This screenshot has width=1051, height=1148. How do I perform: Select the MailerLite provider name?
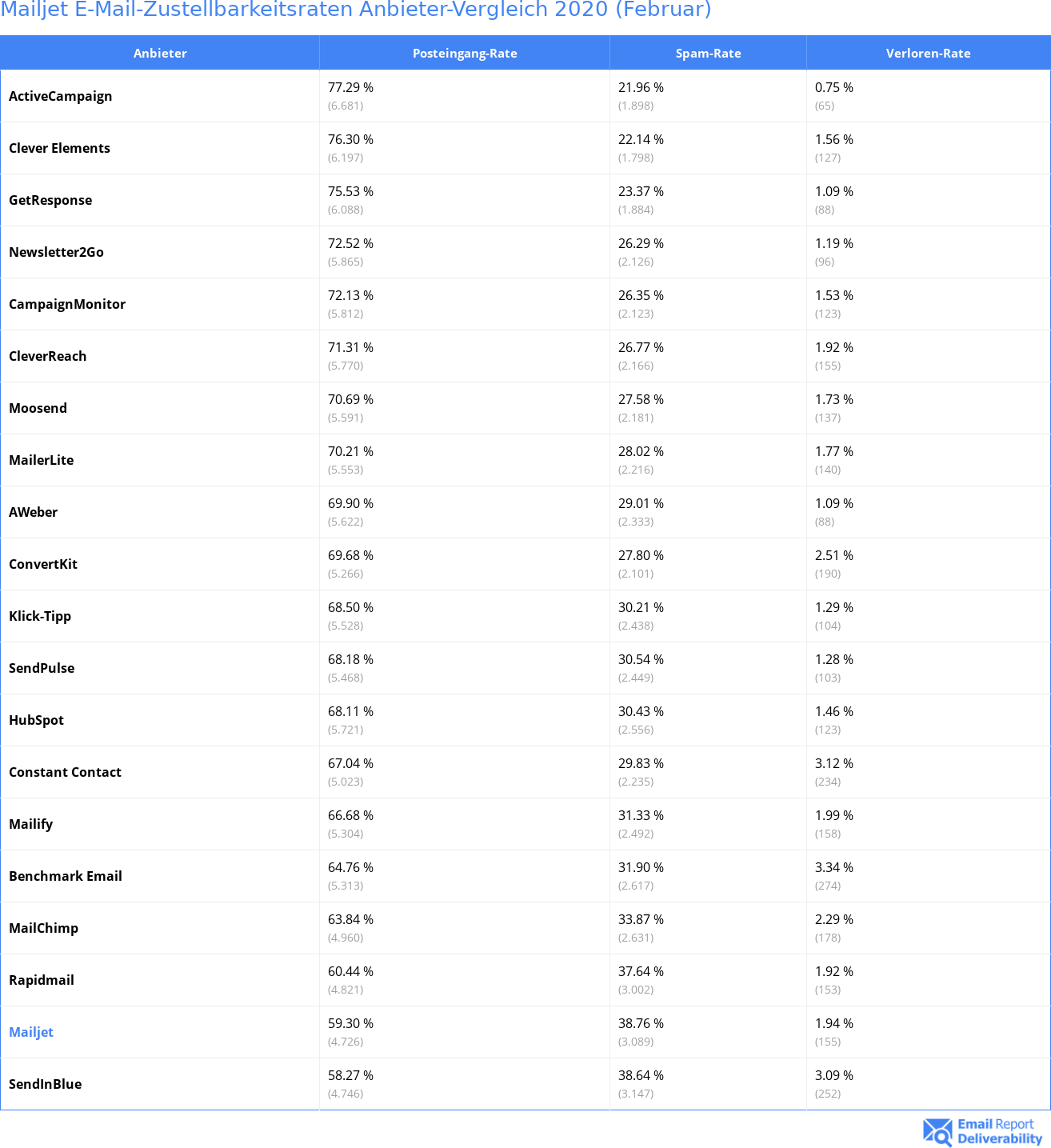(41, 460)
